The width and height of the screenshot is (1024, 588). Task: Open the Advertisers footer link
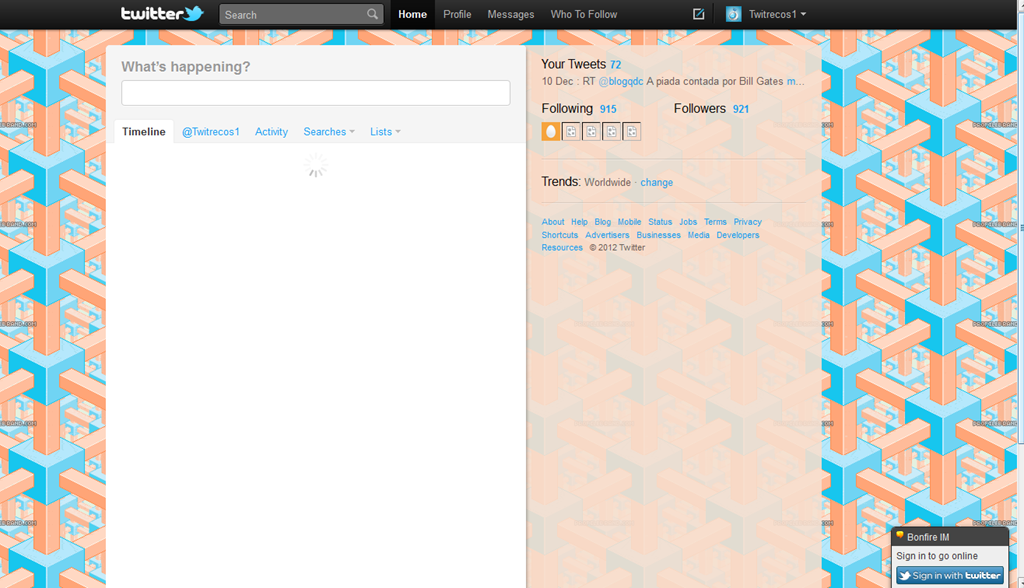pyautogui.click(x=607, y=235)
